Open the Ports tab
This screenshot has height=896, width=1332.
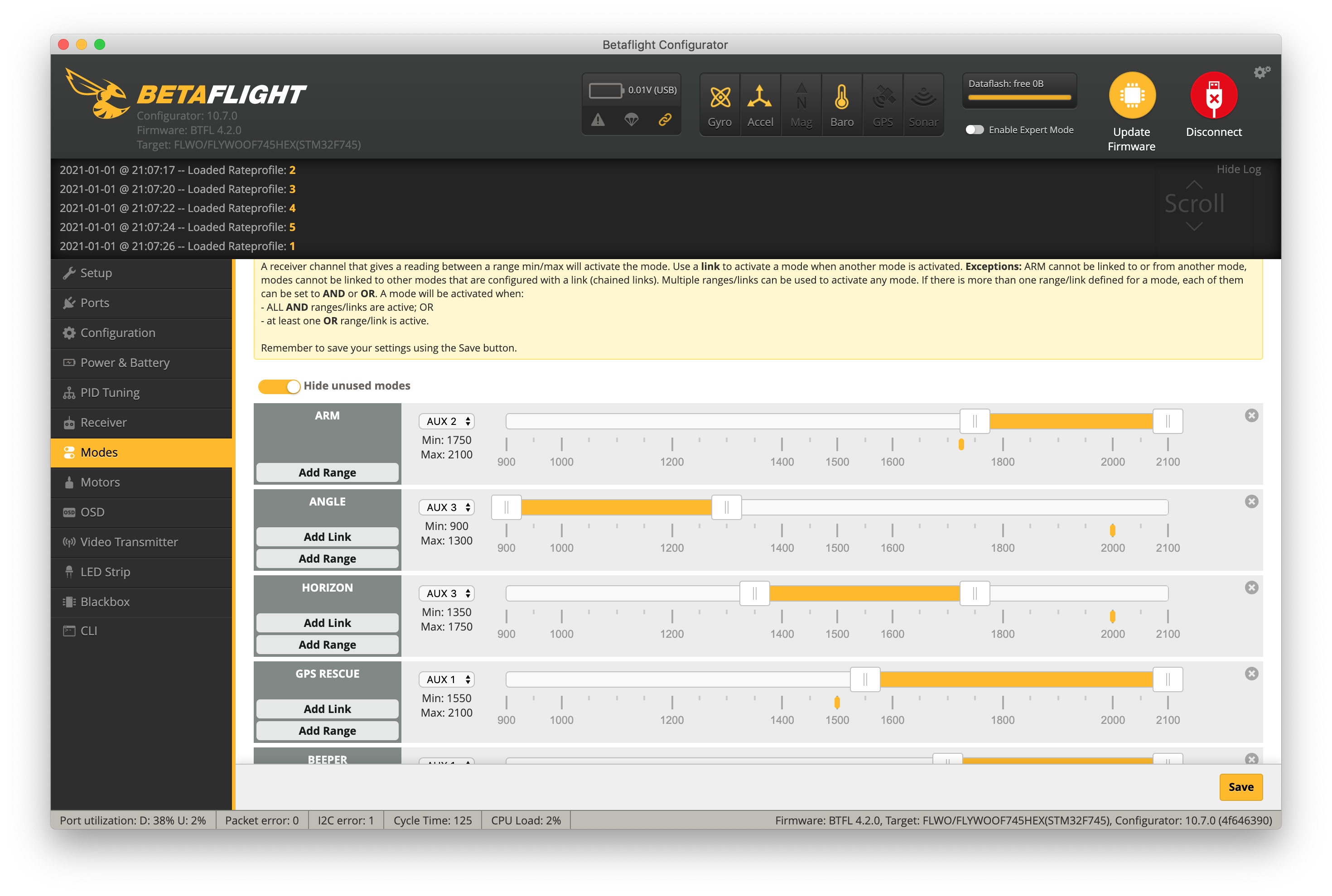click(x=141, y=303)
